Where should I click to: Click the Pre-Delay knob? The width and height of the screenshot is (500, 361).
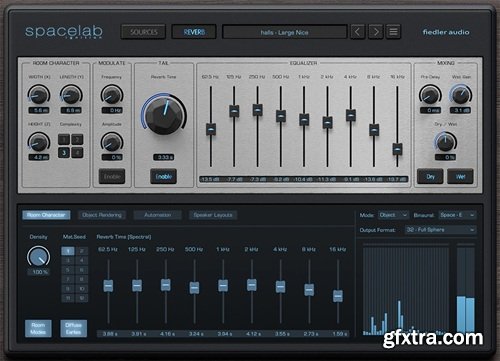tap(430, 95)
